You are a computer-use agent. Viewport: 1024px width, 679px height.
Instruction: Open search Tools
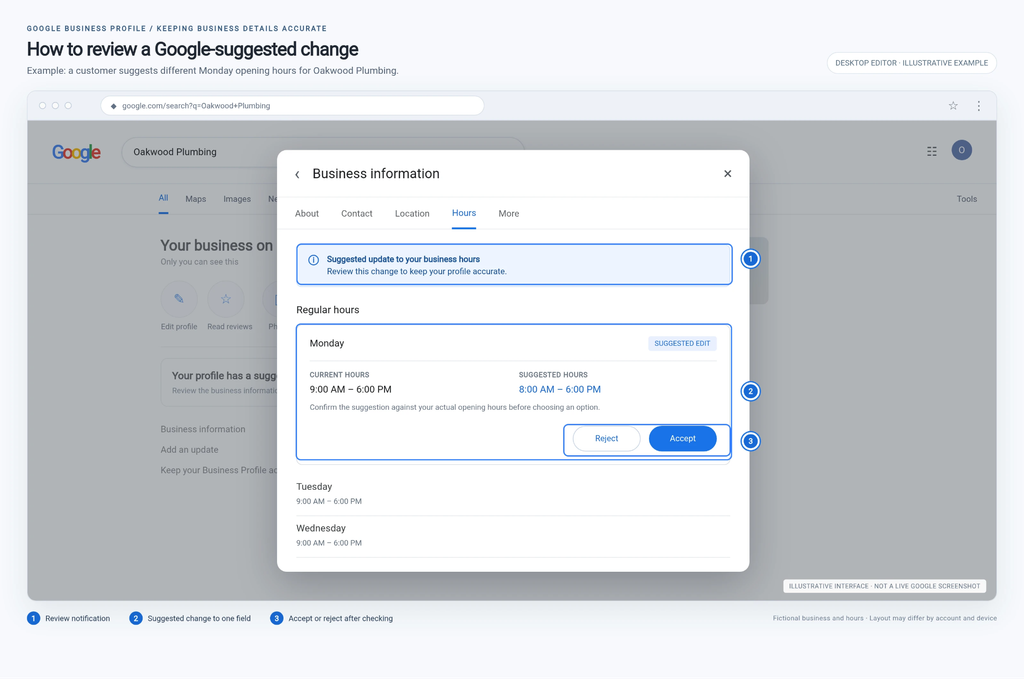click(967, 199)
